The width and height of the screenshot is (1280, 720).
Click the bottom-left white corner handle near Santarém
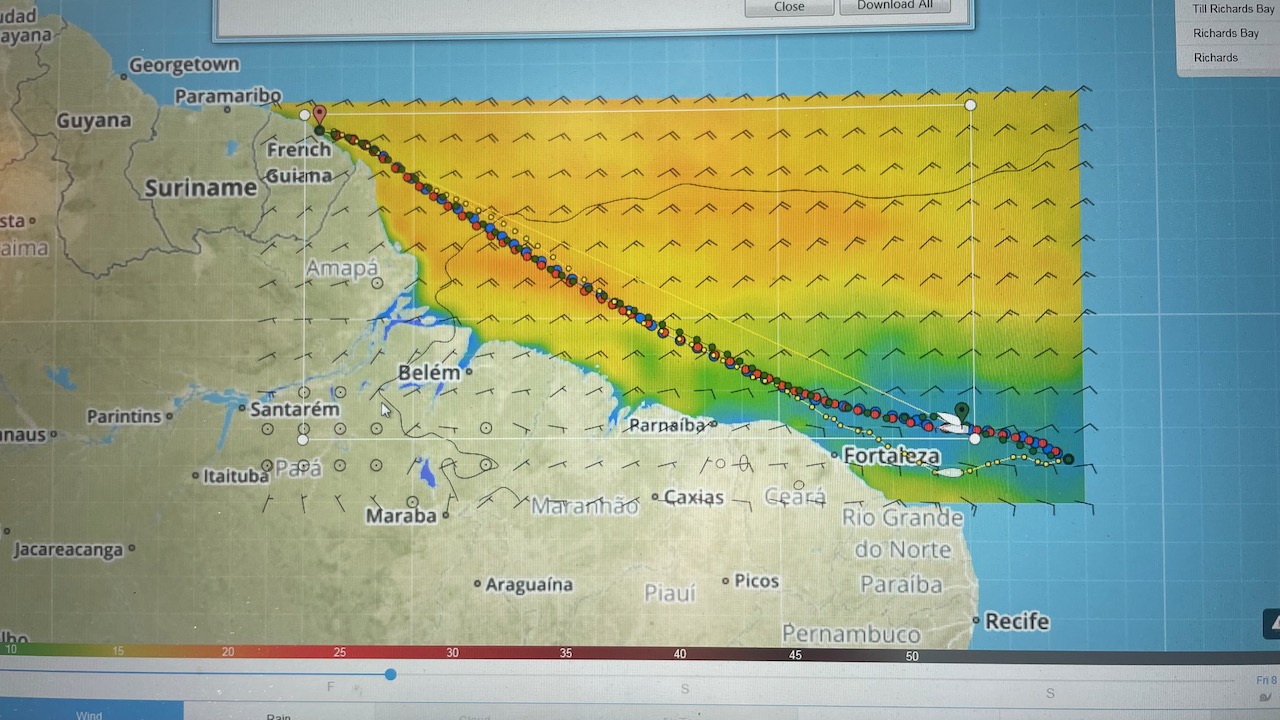[x=303, y=439]
